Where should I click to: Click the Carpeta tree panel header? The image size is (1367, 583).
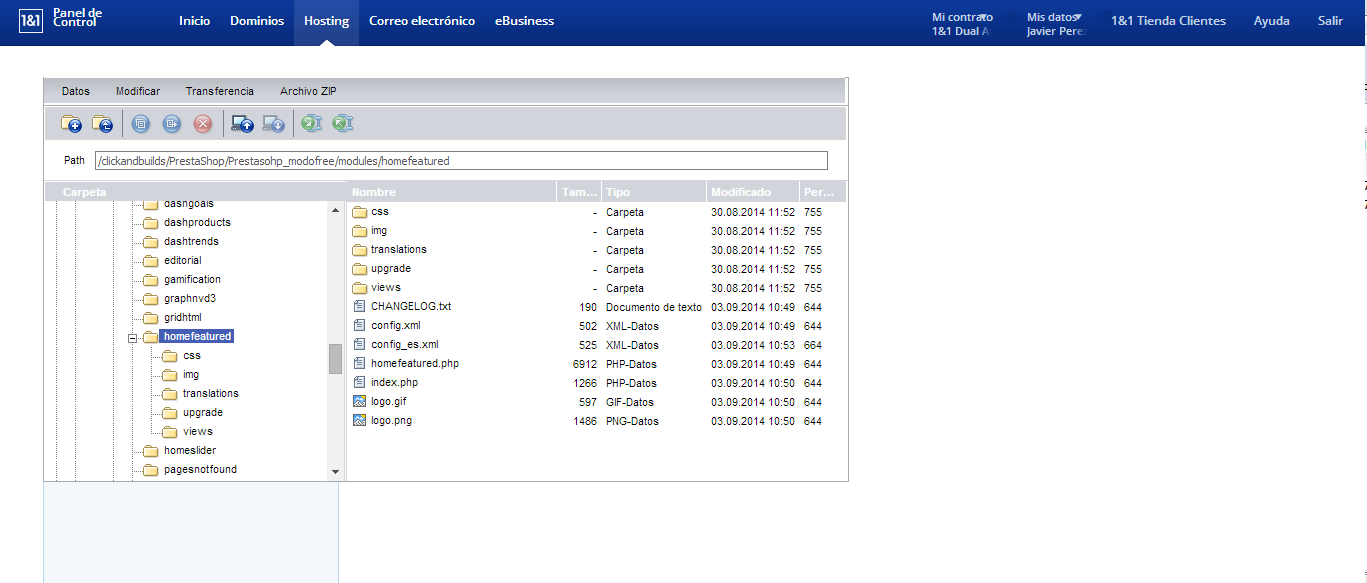click(x=194, y=192)
